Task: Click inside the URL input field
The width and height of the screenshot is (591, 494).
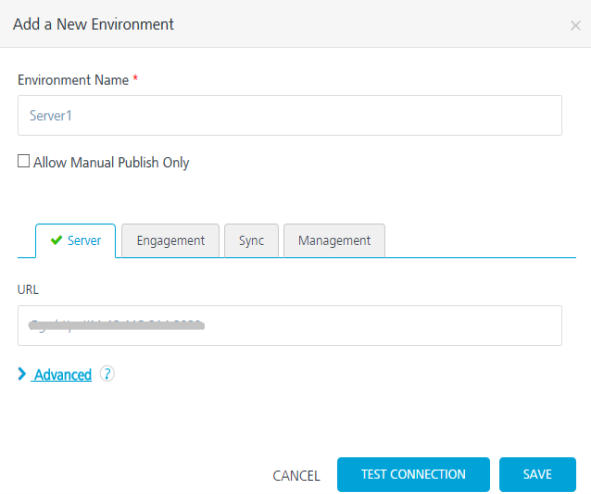Action: pos(289,326)
